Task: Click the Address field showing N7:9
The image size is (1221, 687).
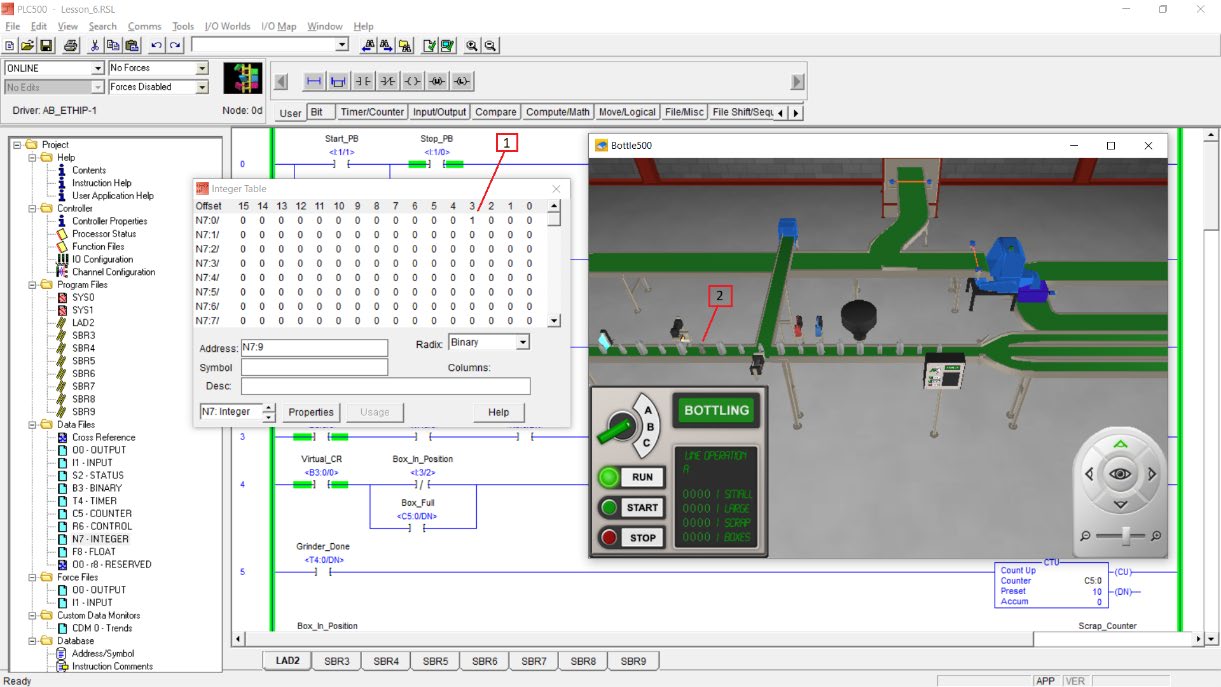Action: (x=314, y=348)
